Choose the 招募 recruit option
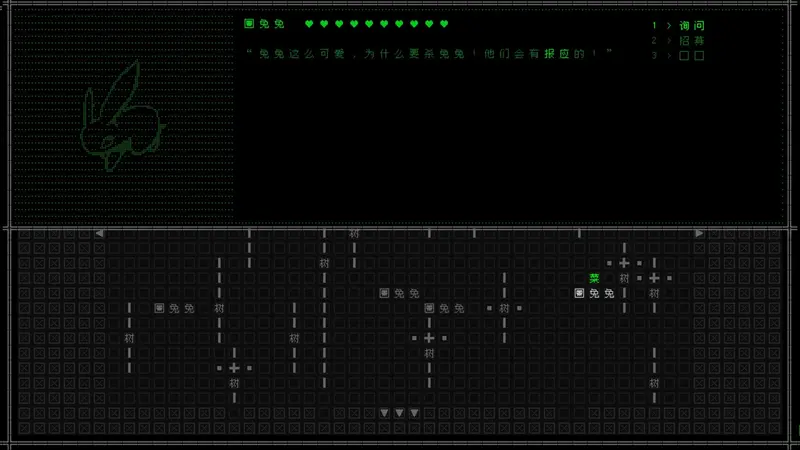Image resolution: width=800 pixels, height=450 pixels. (x=692, y=40)
